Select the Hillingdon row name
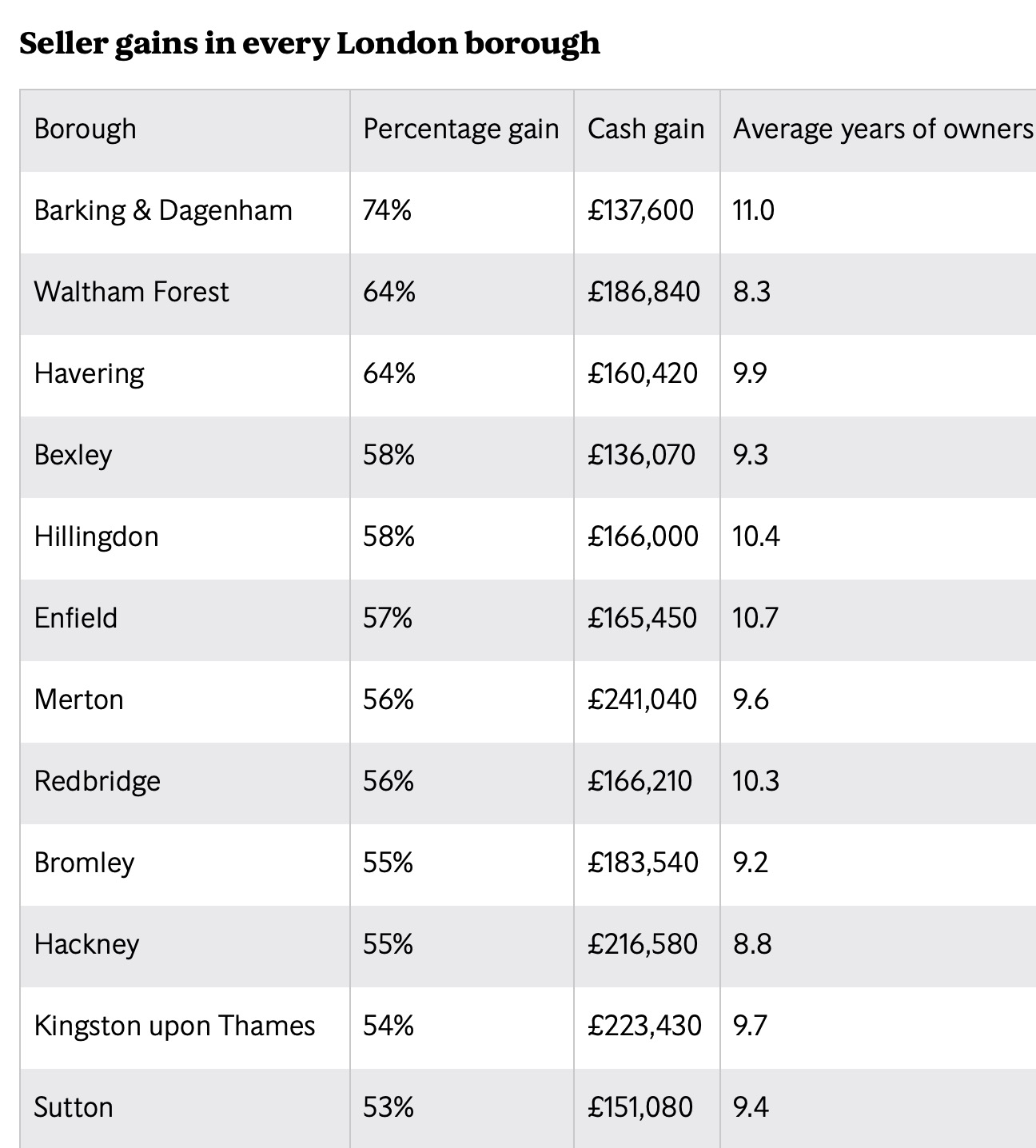The width and height of the screenshot is (1036, 1148). [x=96, y=537]
